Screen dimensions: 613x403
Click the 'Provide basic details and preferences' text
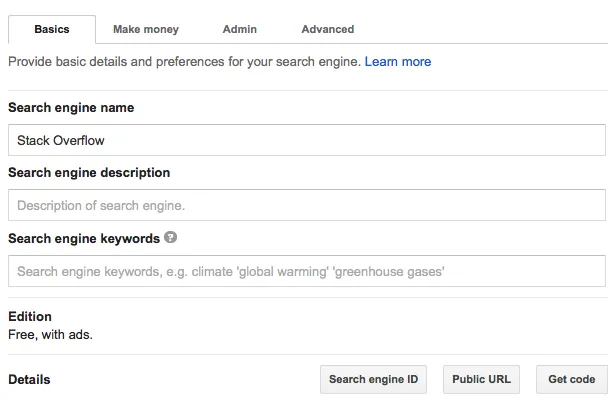coord(184,62)
